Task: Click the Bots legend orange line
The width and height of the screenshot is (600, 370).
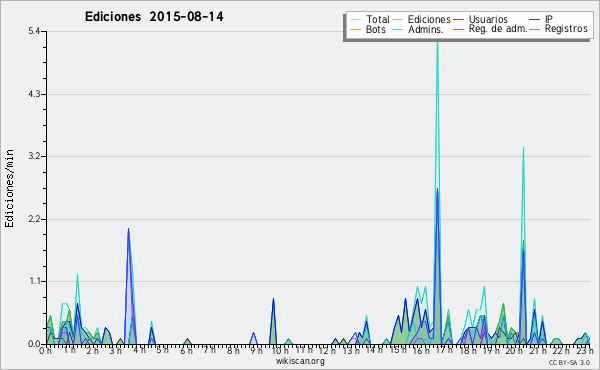Action: (x=355, y=29)
